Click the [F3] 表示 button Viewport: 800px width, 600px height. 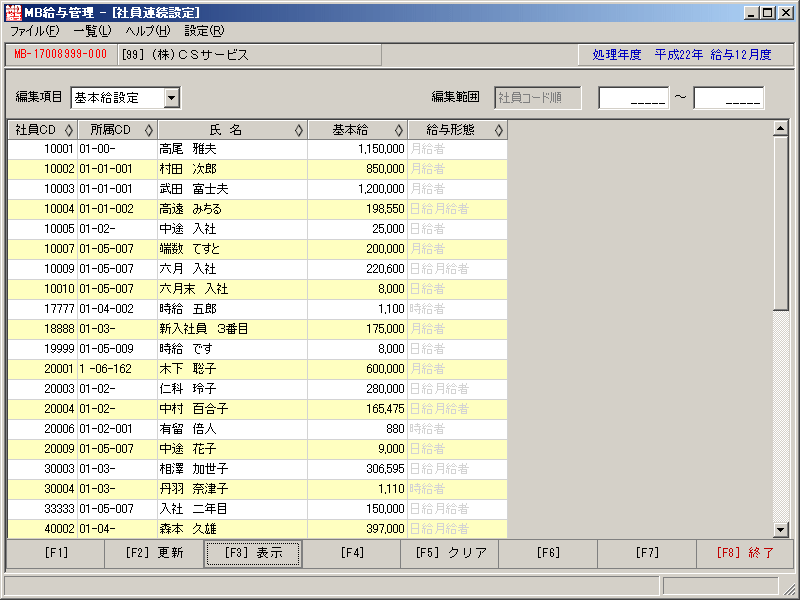(253, 553)
